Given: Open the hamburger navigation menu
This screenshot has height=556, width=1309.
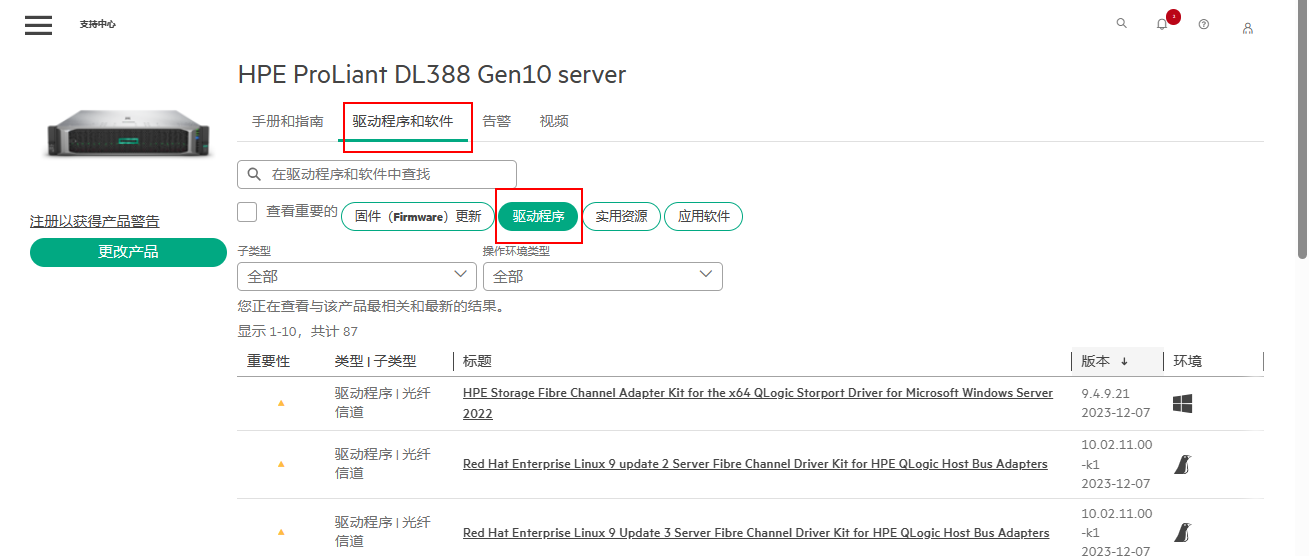Looking at the screenshot, I should (38, 25).
